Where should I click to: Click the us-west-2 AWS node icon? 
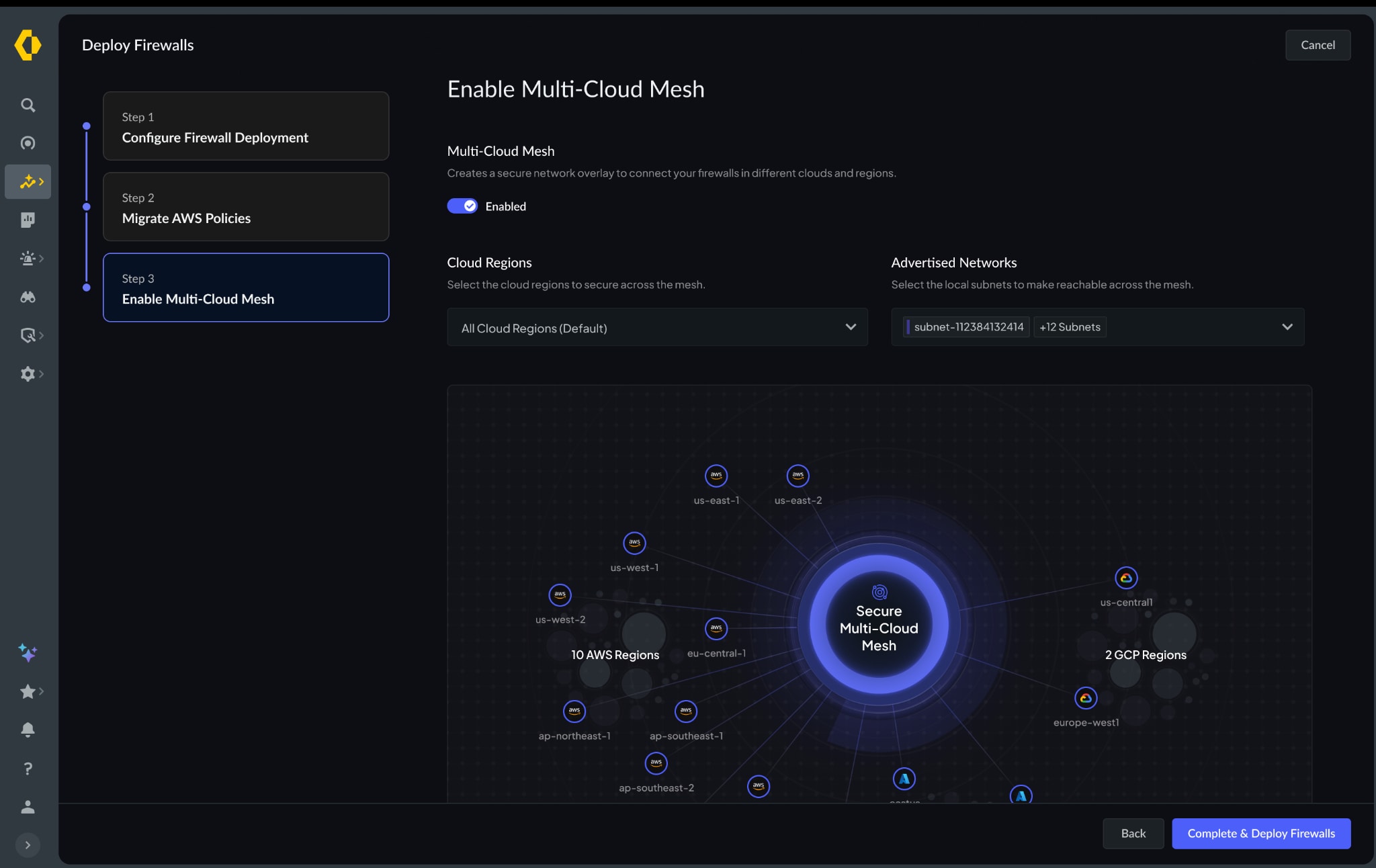(560, 595)
